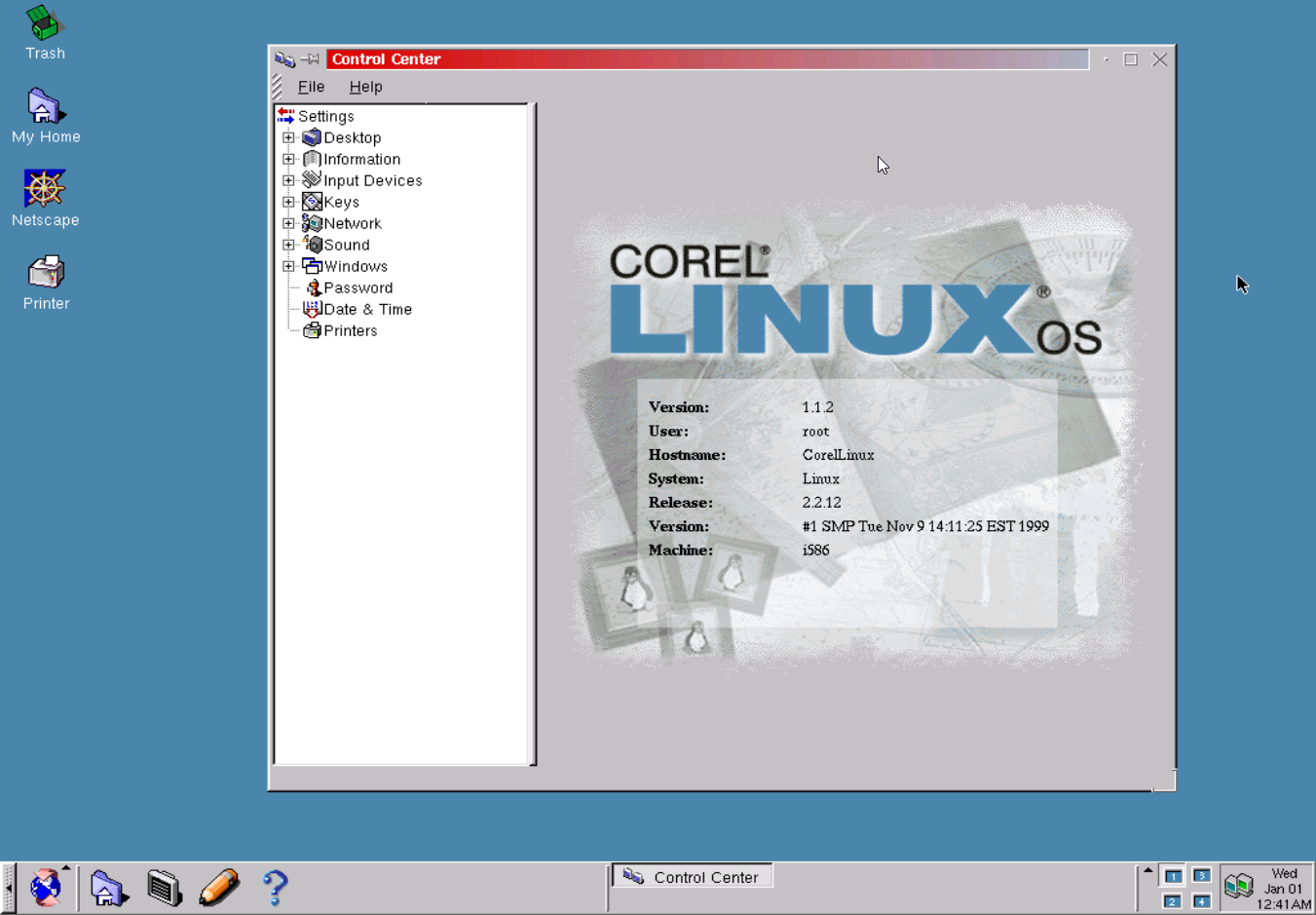Click the question mark help icon in taskbar

point(275,887)
